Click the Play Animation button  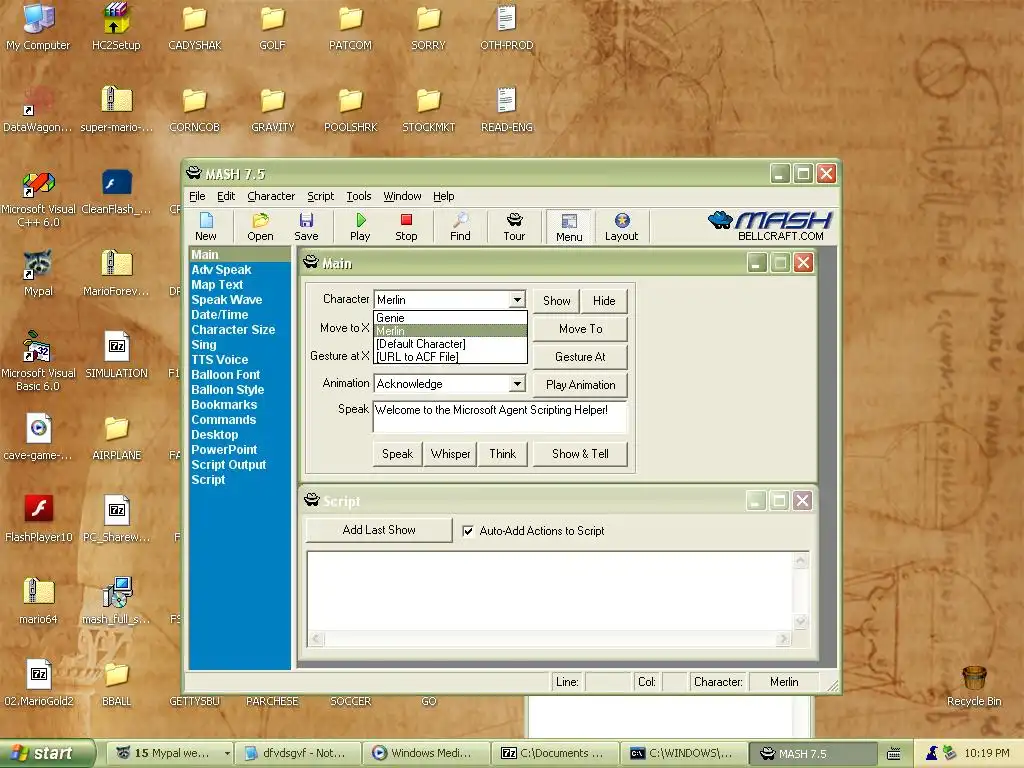581,385
